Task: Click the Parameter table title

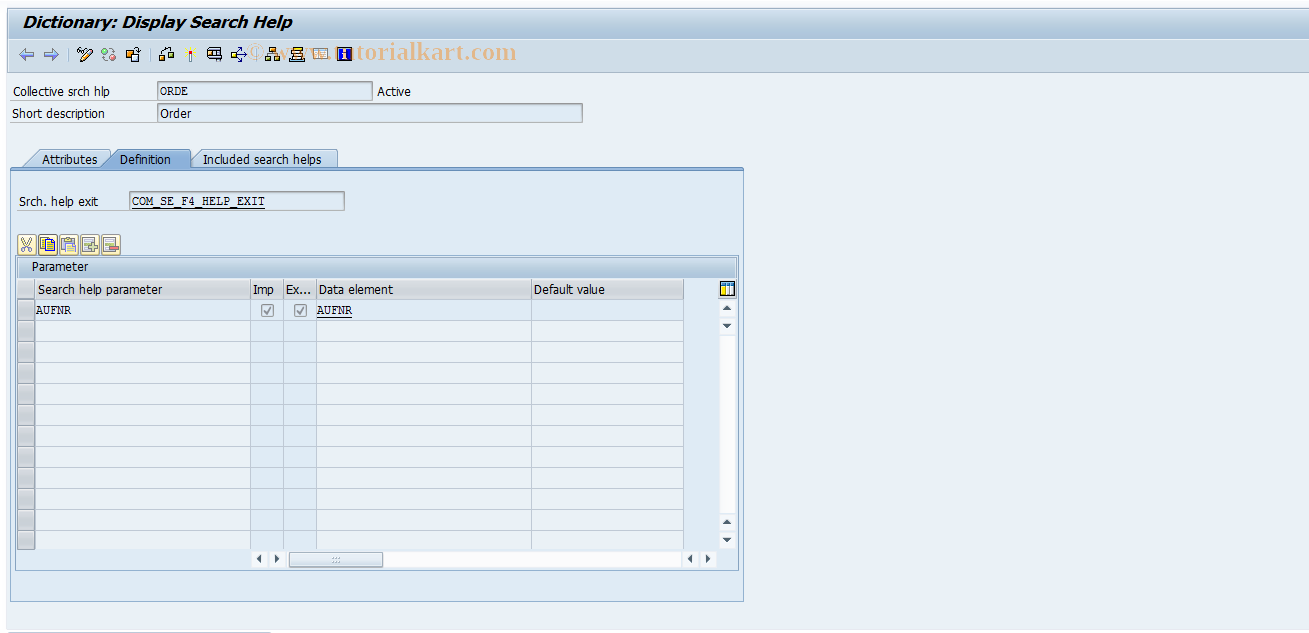Action: pyautogui.click(x=60, y=267)
